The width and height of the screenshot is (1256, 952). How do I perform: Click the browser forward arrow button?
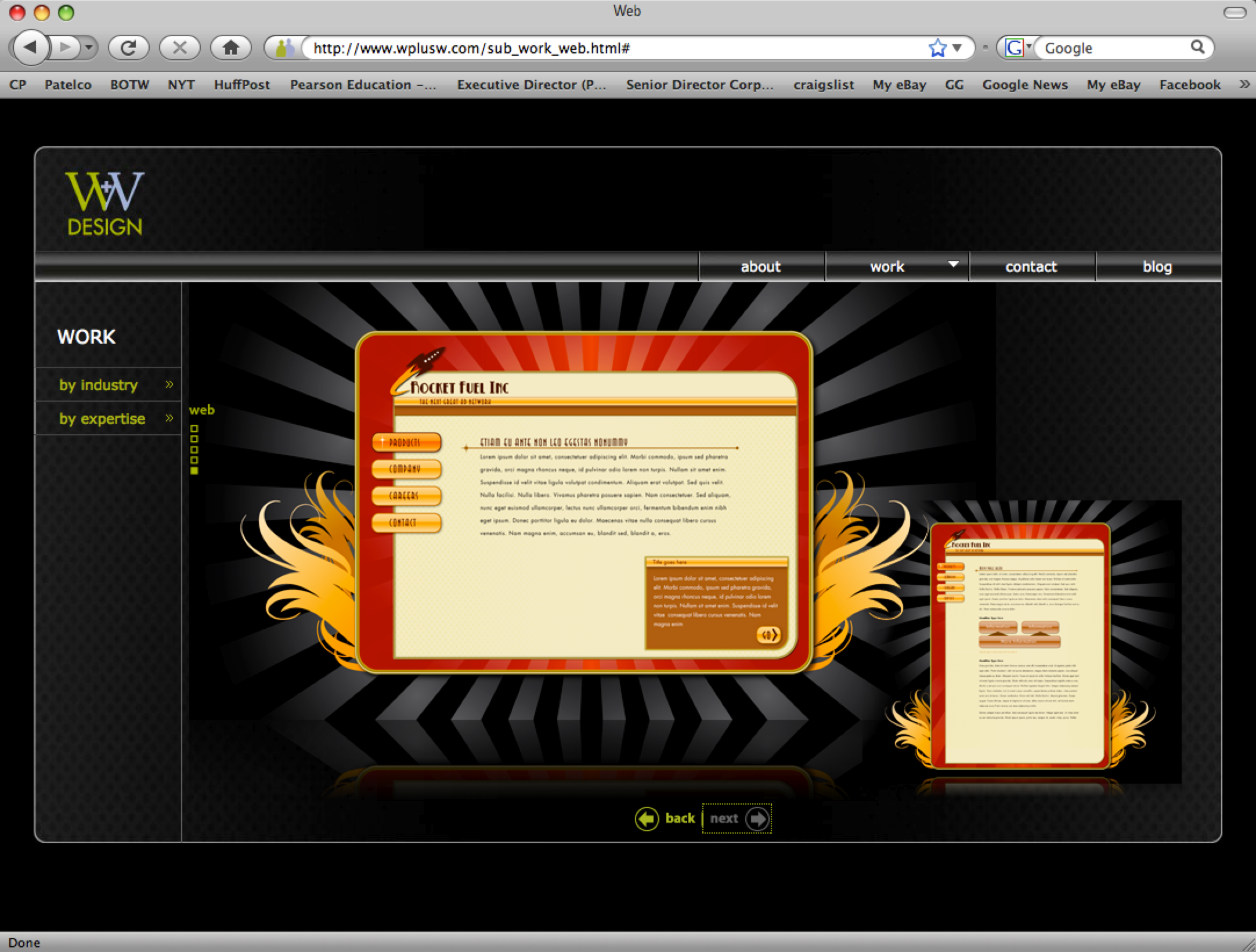(x=66, y=47)
